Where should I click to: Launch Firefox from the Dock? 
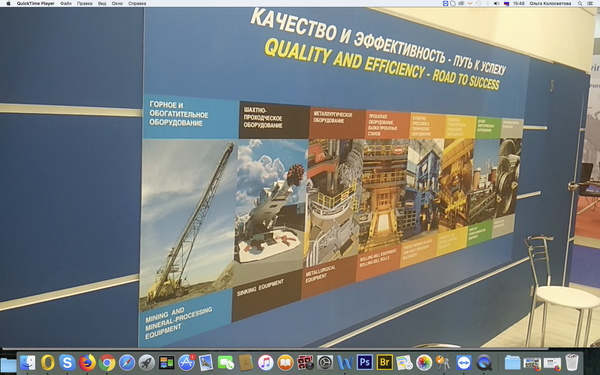coord(87,362)
